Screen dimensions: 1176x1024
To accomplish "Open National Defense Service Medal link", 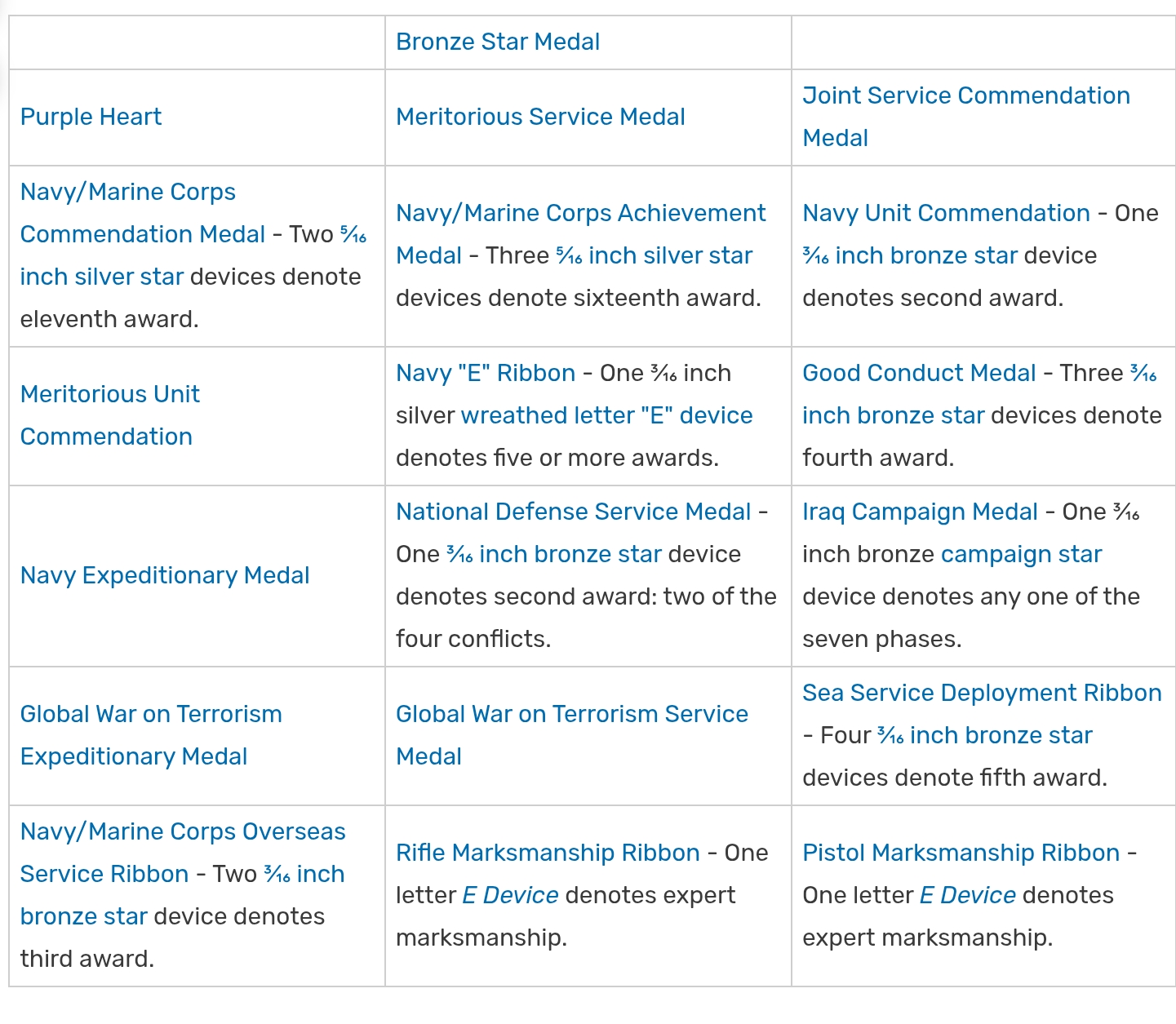I will 573,512.
